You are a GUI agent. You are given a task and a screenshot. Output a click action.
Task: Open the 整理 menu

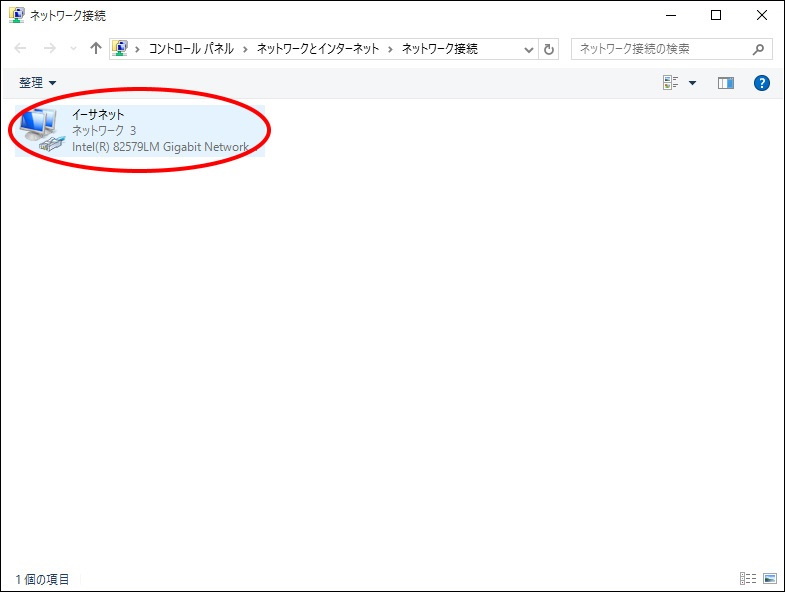38,83
